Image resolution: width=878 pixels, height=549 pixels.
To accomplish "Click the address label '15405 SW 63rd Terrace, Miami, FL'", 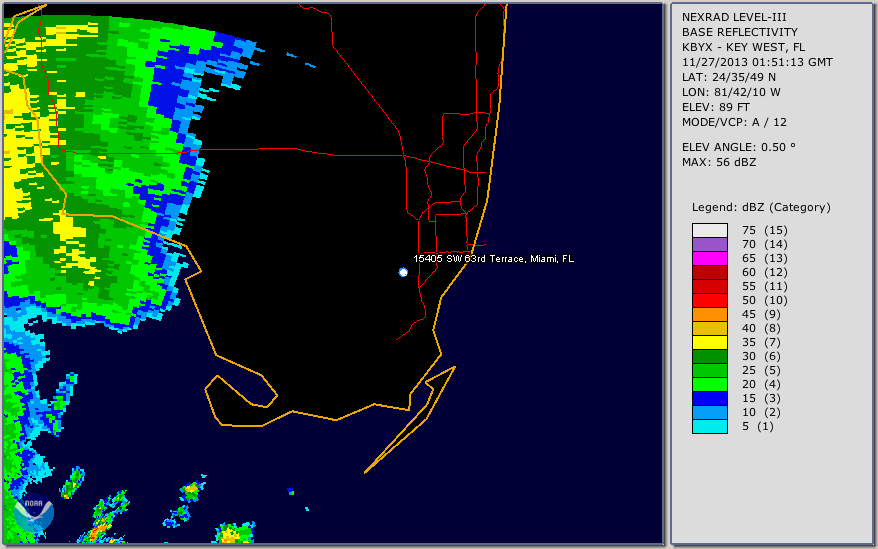I will (x=493, y=259).
